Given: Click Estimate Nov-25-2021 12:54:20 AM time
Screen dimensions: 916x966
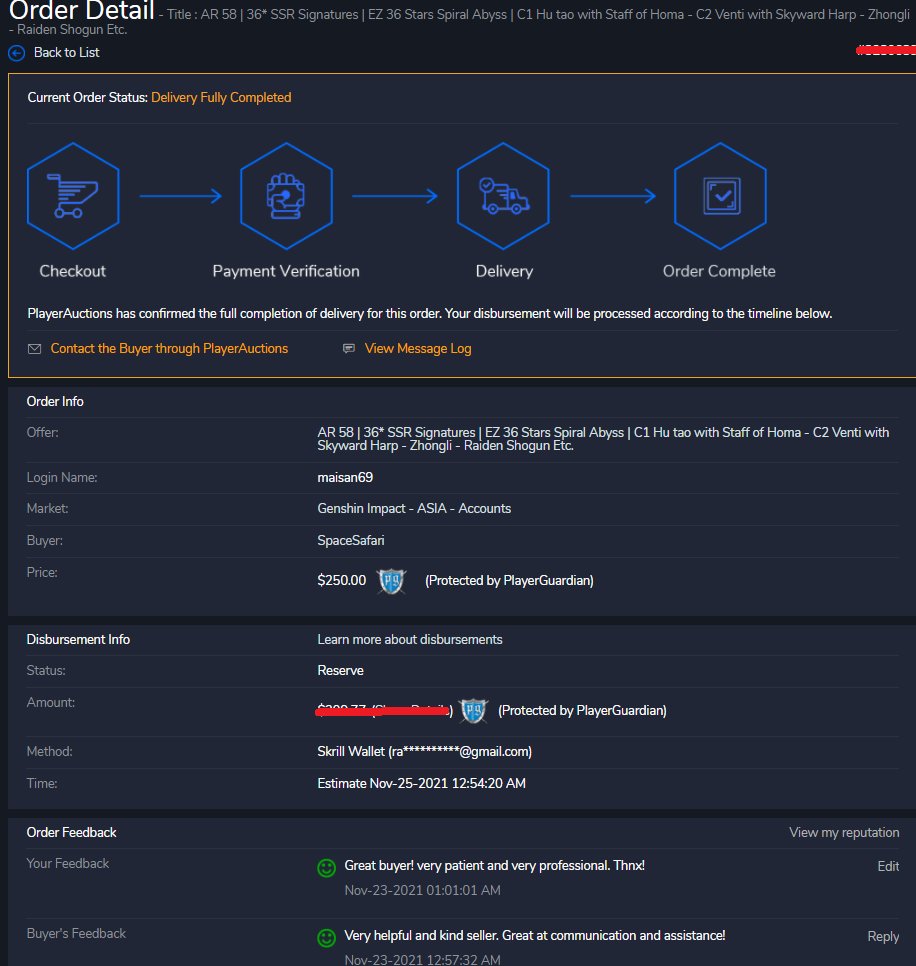Looking at the screenshot, I should (421, 783).
